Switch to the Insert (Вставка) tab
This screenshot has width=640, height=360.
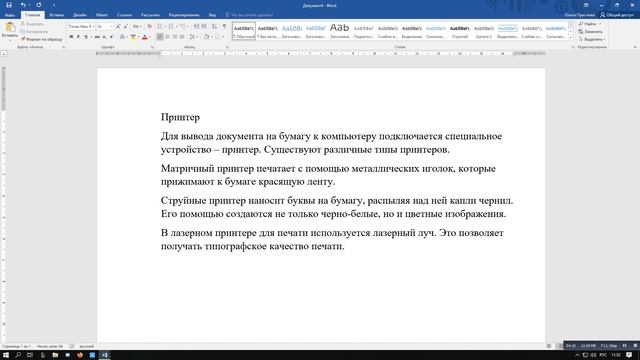56,15
